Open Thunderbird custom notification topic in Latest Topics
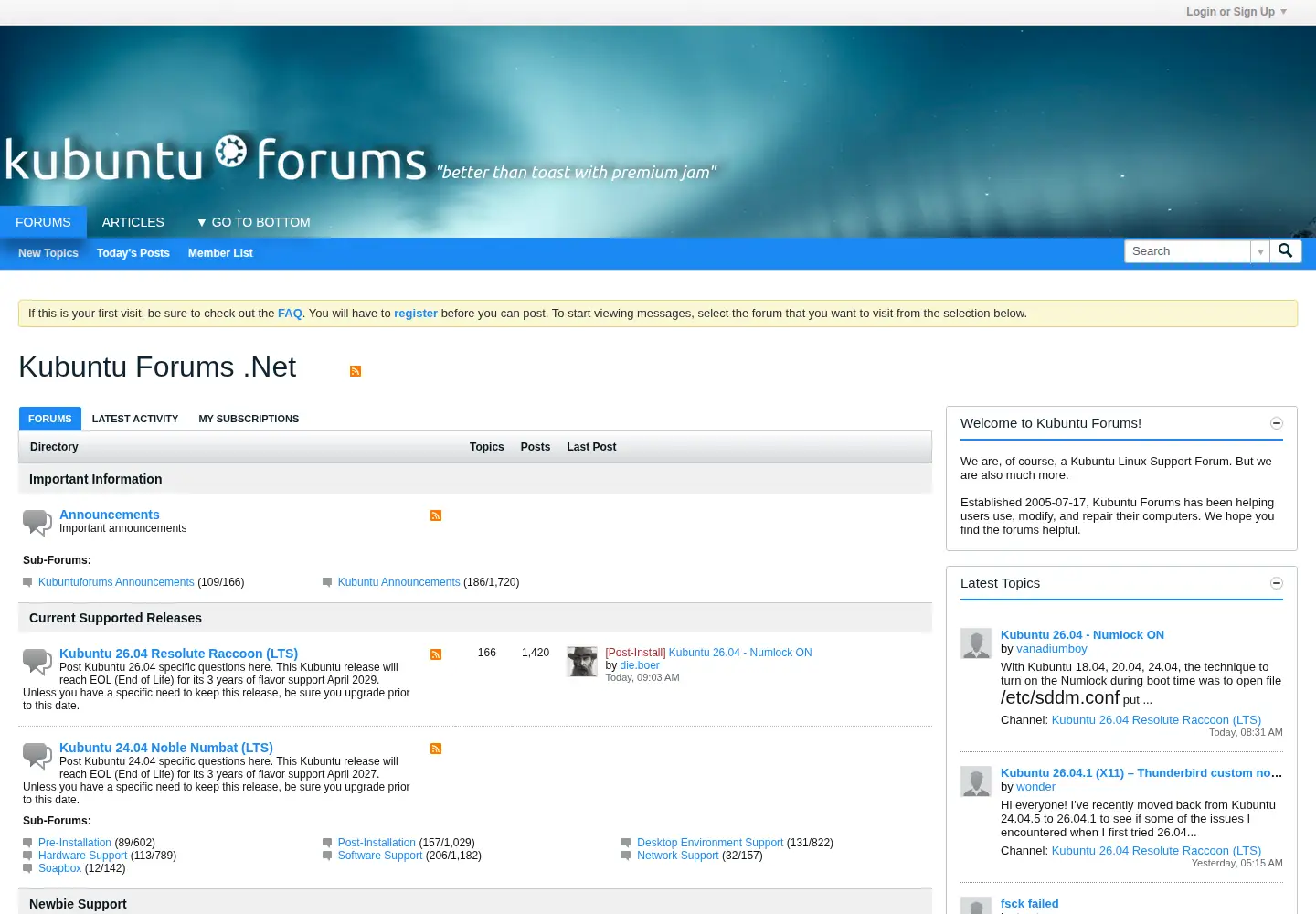The height and width of the screenshot is (914, 1316). pos(1141,773)
